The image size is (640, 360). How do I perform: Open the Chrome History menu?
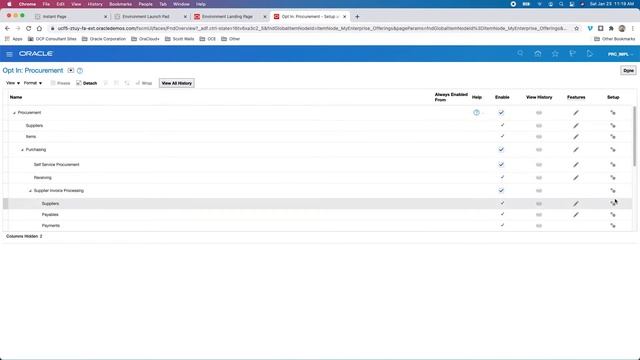[x=95, y=4]
